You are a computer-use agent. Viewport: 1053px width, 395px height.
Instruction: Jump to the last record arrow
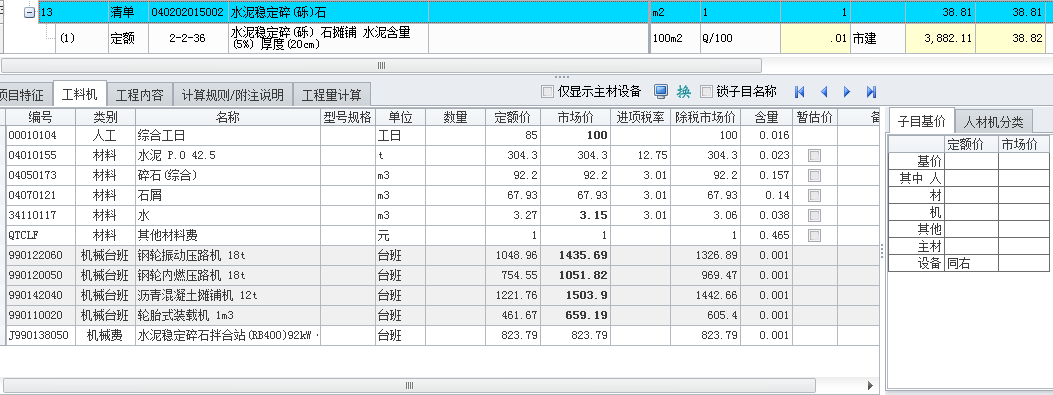pyautogui.click(x=871, y=91)
